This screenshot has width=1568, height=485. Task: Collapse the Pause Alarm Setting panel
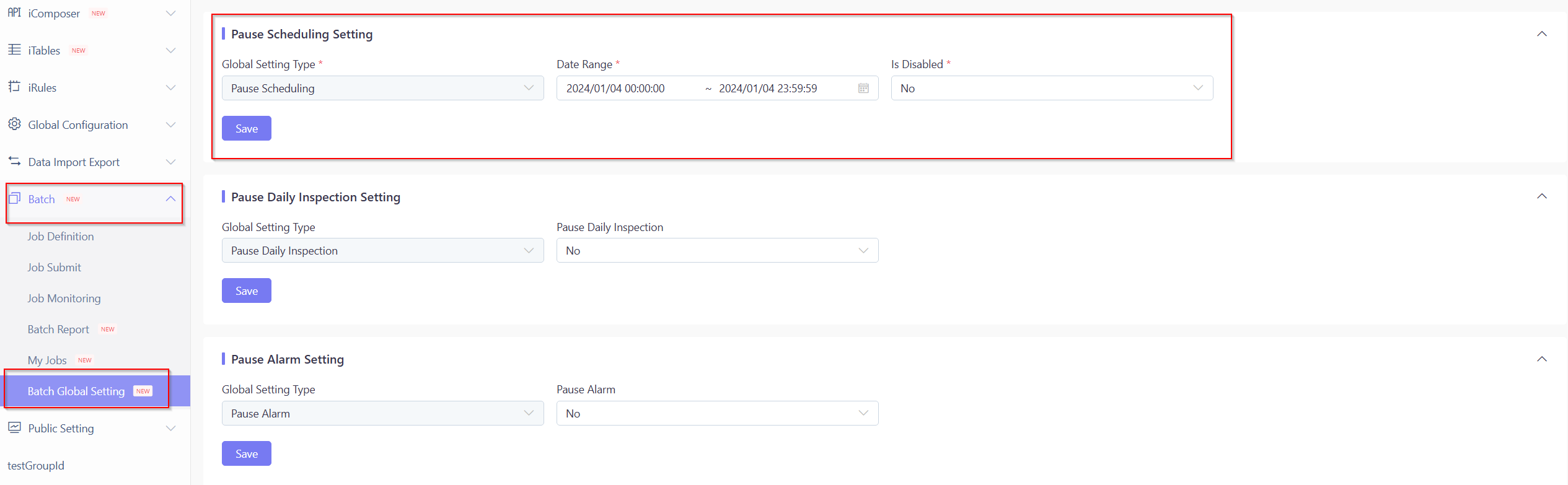tap(1541, 359)
